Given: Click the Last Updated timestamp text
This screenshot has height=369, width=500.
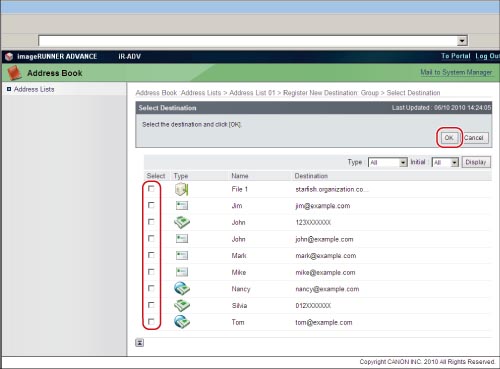Looking at the screenshot, I should click(441, 108).
